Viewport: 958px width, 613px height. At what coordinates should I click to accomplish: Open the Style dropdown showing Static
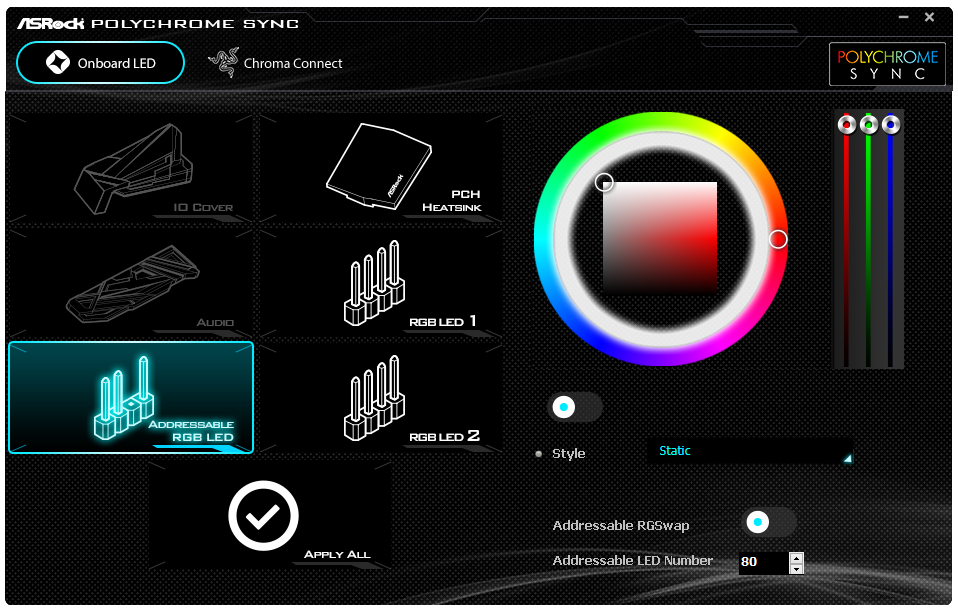[x=750, y=452]
